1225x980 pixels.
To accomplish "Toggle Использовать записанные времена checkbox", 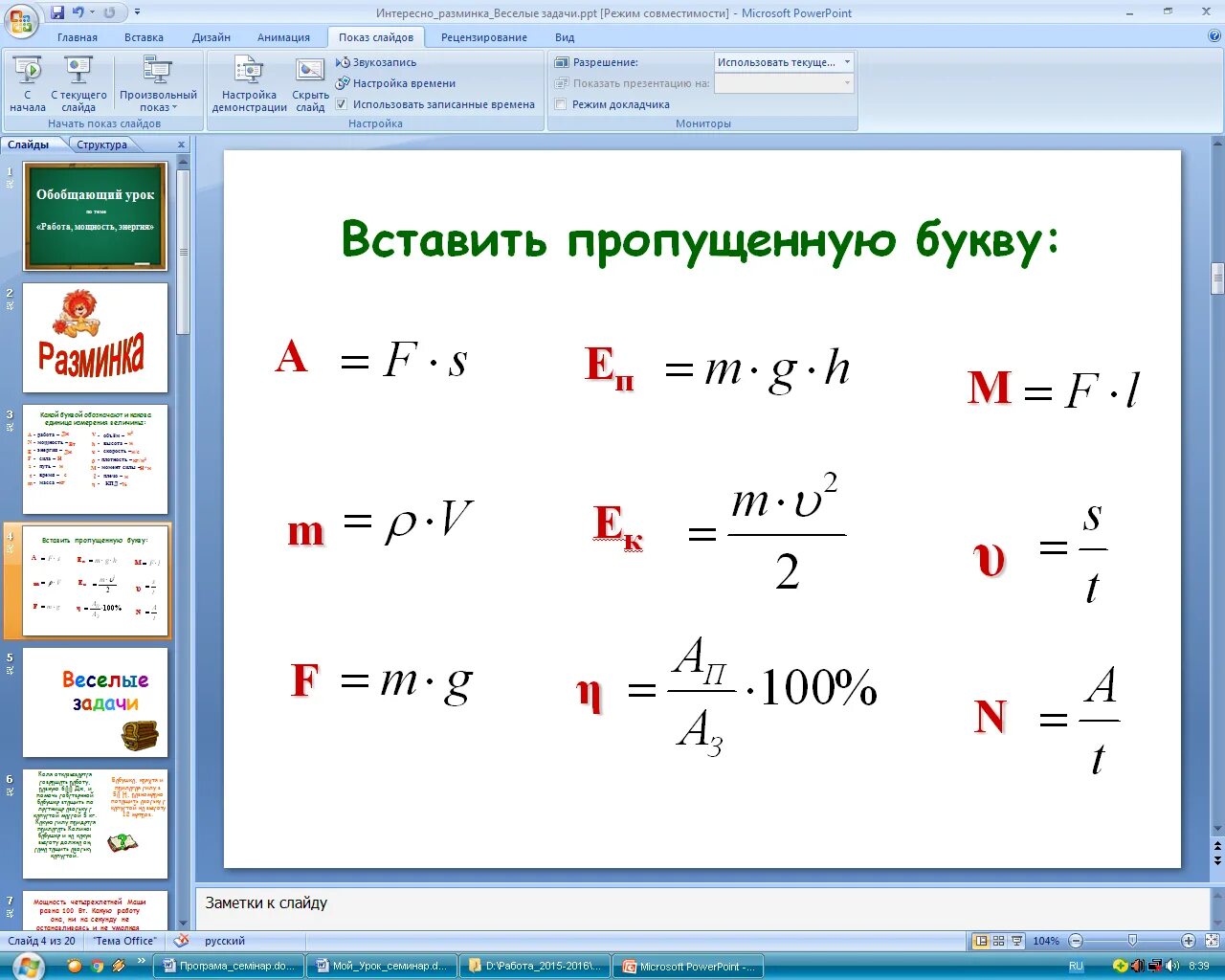I will (x=342, y=103).
